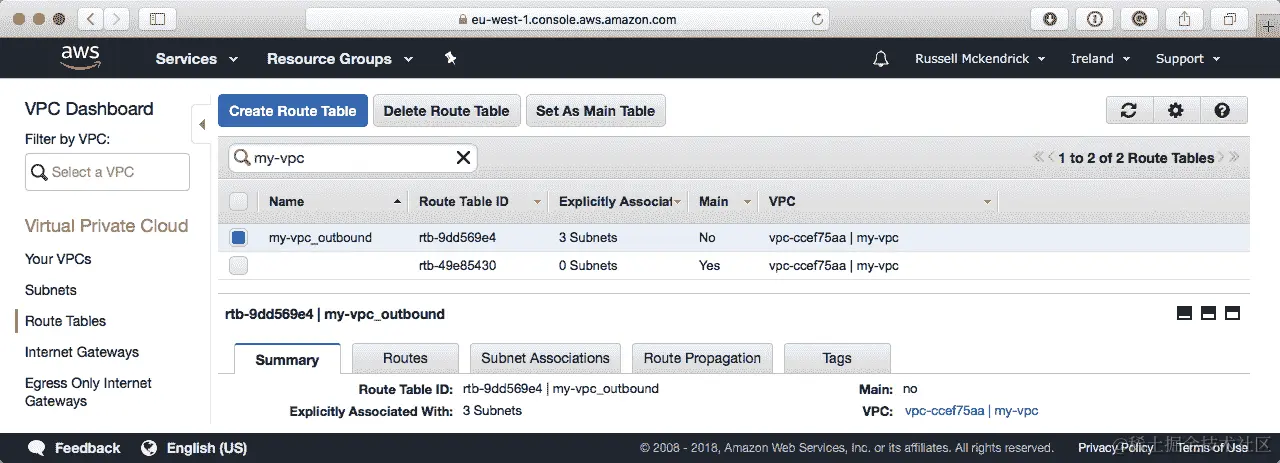The image size is (1280, 463).
Task: Set details pane to half-height layout
Action: pyautogui.click(x=1208, y=313)
